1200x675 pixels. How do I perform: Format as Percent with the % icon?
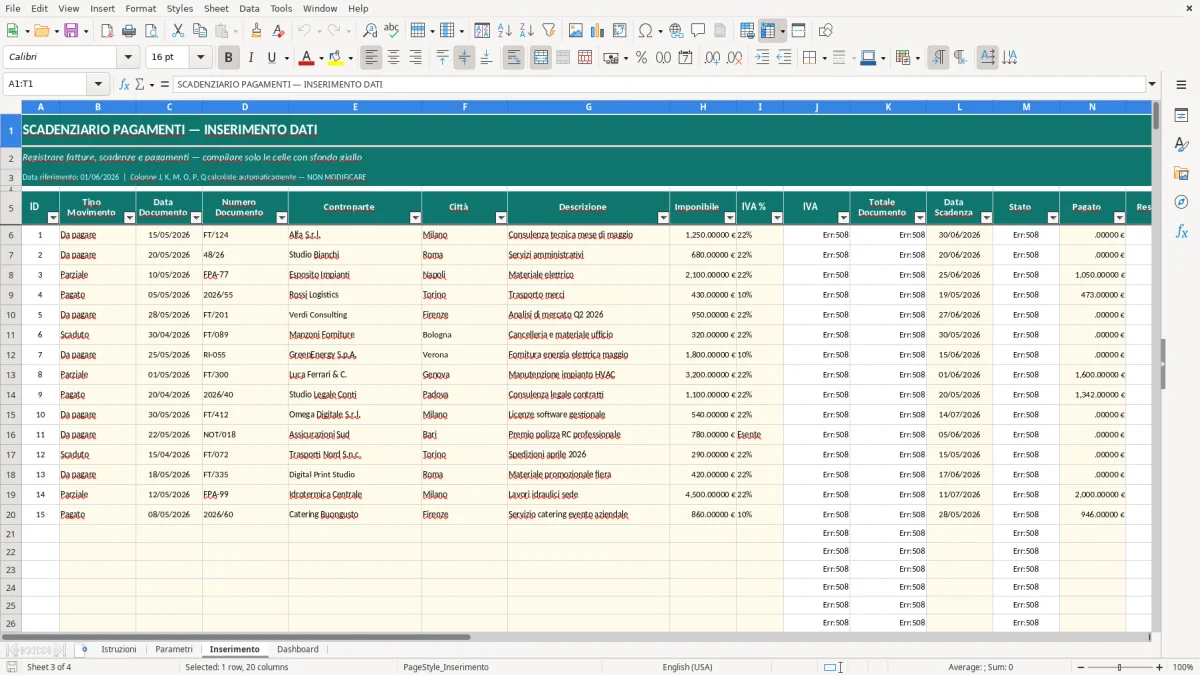[641, 58]
